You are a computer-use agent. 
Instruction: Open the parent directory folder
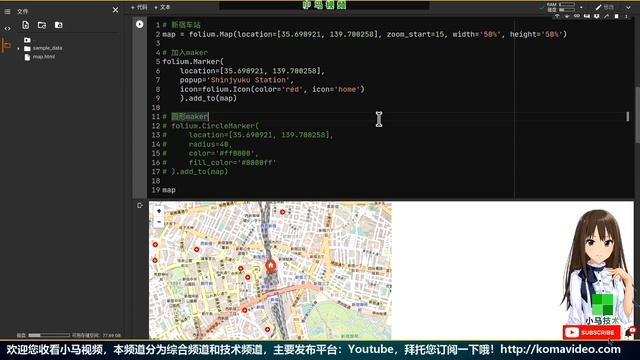click(28, 40)
